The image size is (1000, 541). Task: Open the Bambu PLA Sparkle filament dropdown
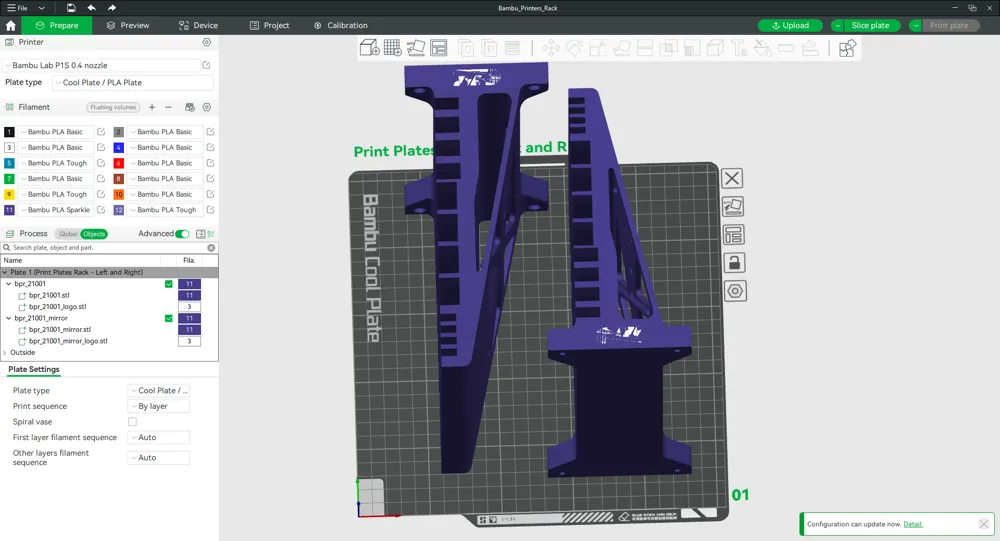coord(58,210)
